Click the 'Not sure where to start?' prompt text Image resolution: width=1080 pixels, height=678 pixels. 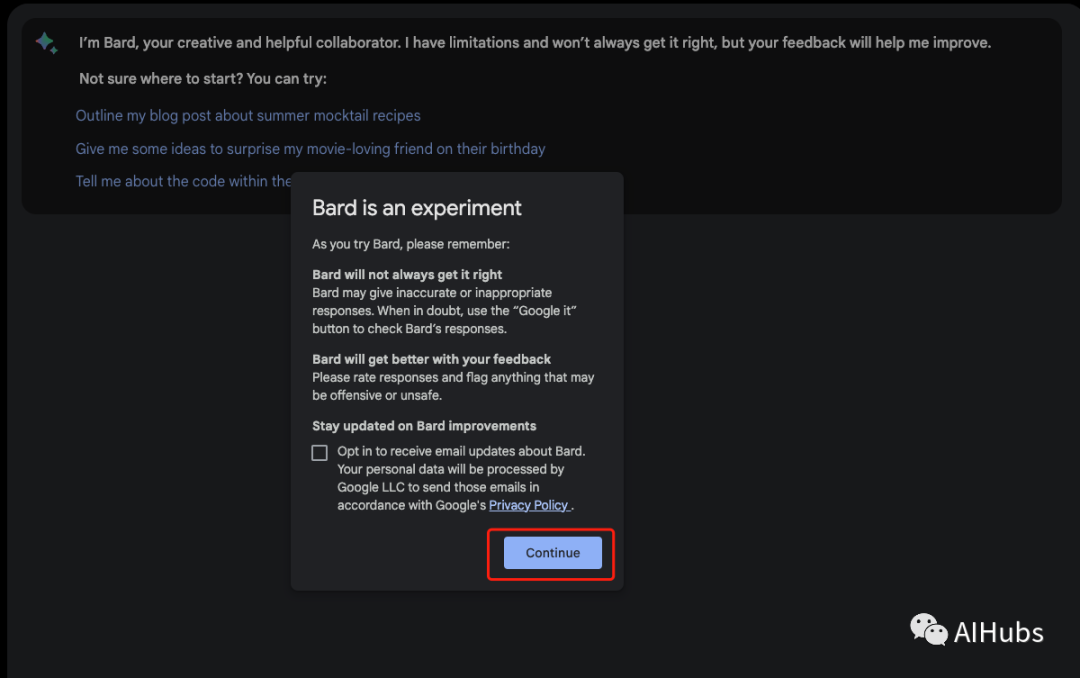(203, 79)
